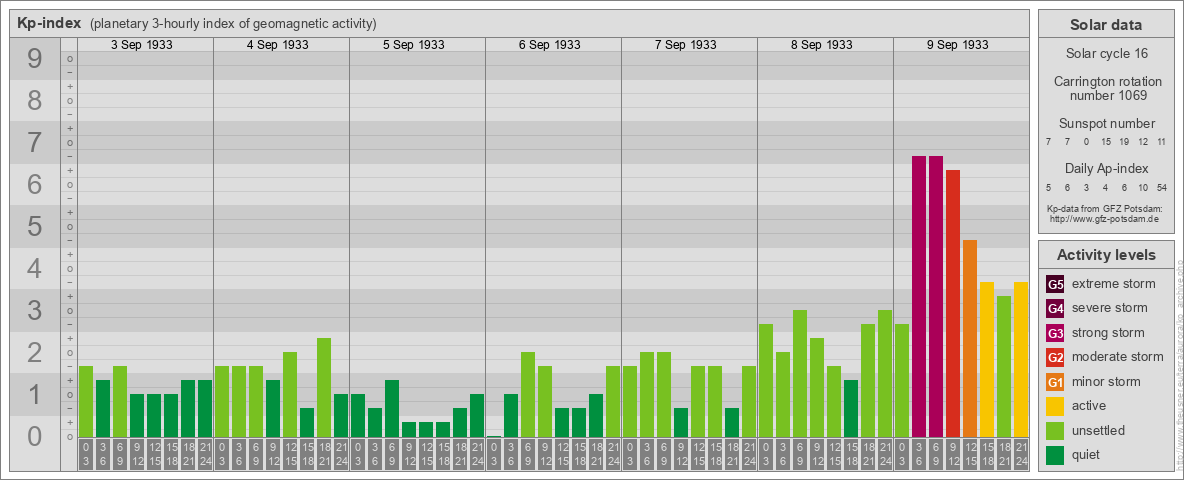Click the G1 minor storm badge

pyautogui.click(x=1055, y=382)
